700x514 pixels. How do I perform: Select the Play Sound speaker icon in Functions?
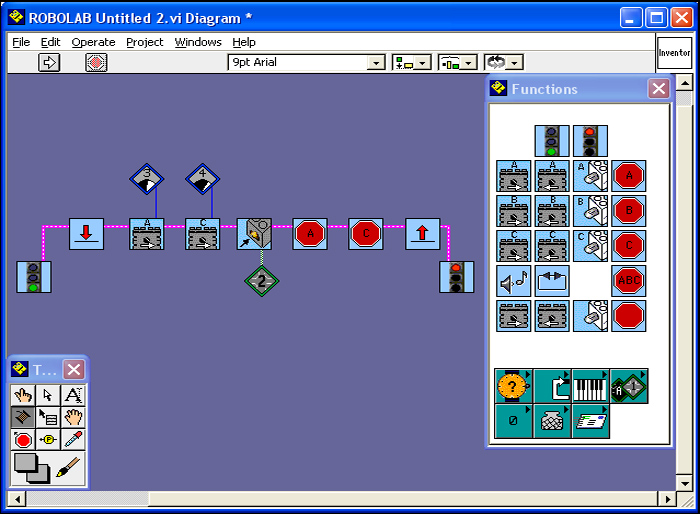point(514,280)
